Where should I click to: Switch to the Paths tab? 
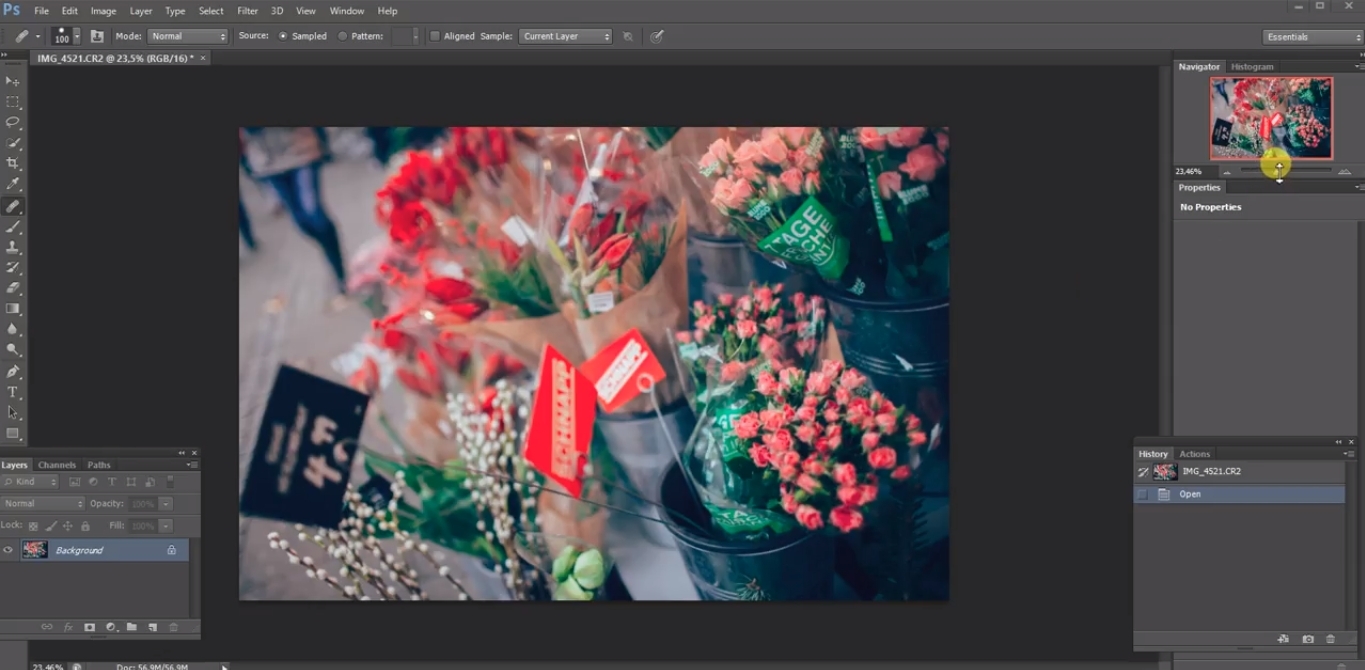[99, 465]
